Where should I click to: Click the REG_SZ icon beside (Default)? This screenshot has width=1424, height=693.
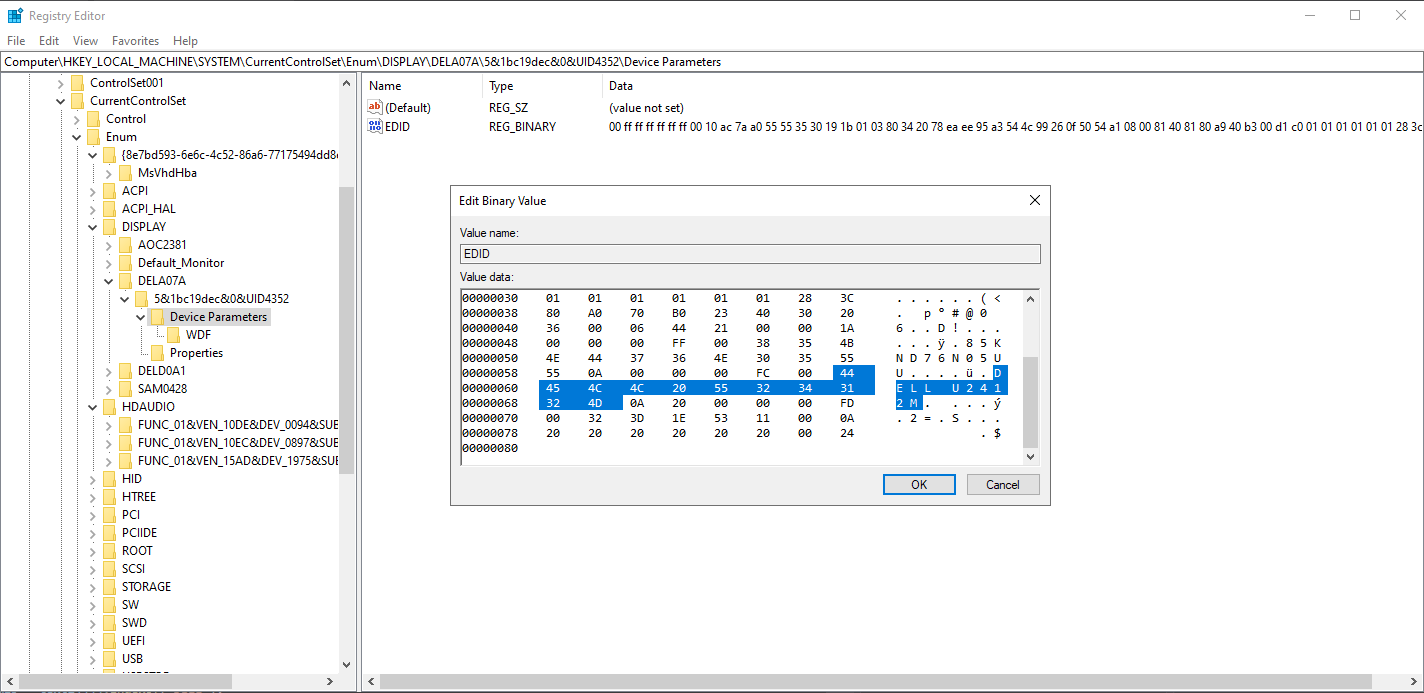378,107
